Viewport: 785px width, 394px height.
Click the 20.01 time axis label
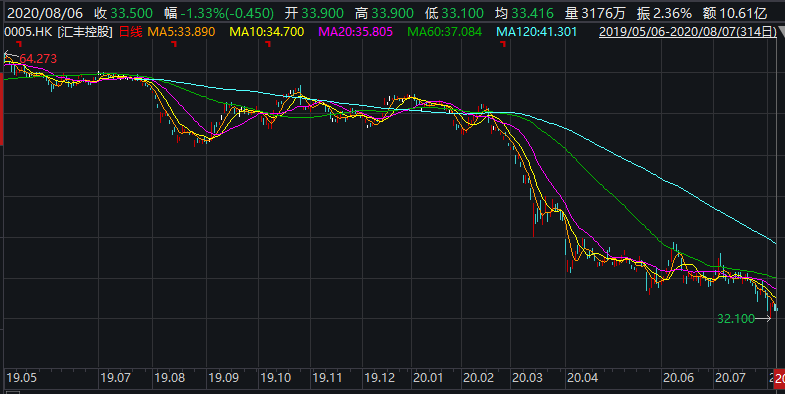[x=428, y=377]
